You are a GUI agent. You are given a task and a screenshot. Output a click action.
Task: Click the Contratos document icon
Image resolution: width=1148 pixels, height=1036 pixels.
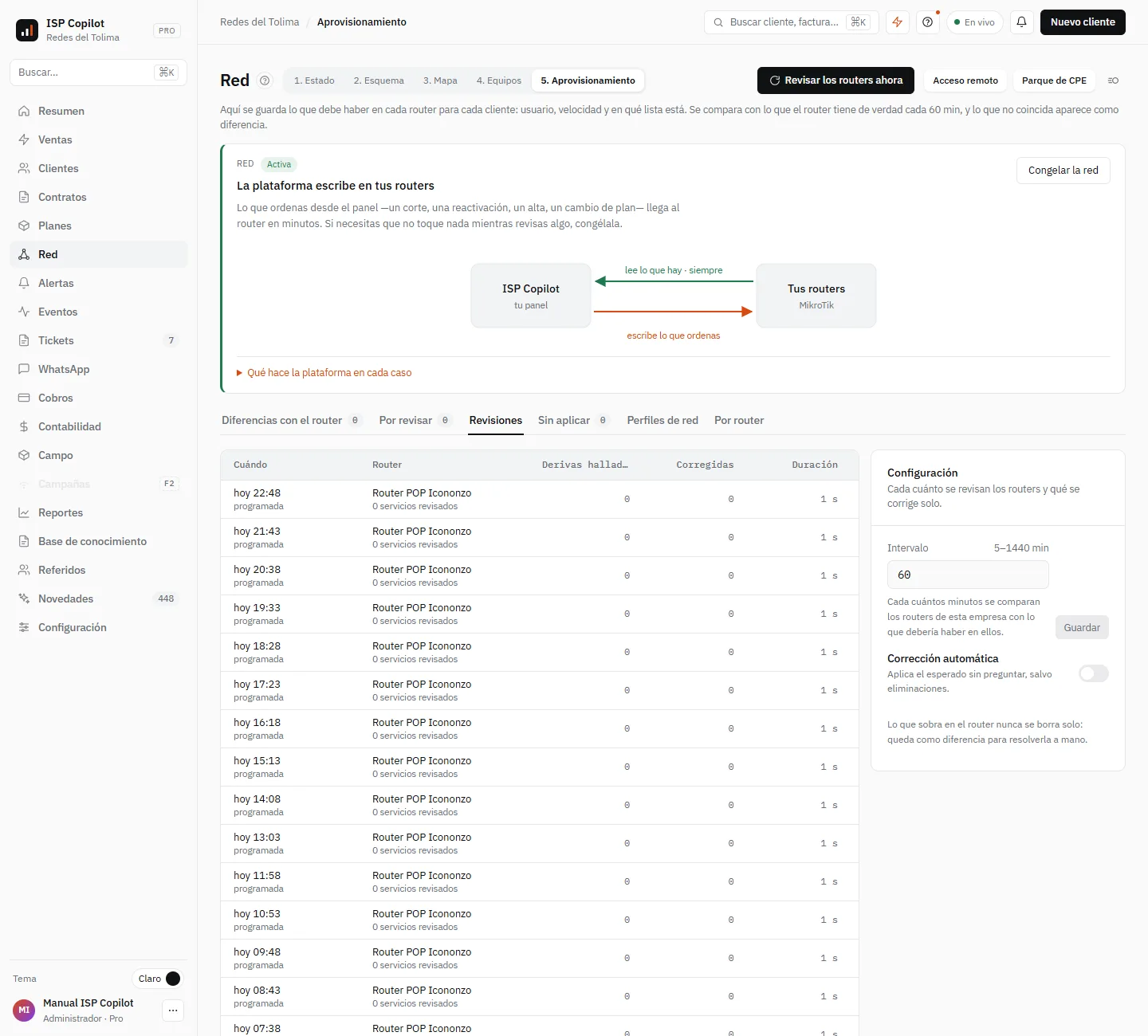[24, 197]
